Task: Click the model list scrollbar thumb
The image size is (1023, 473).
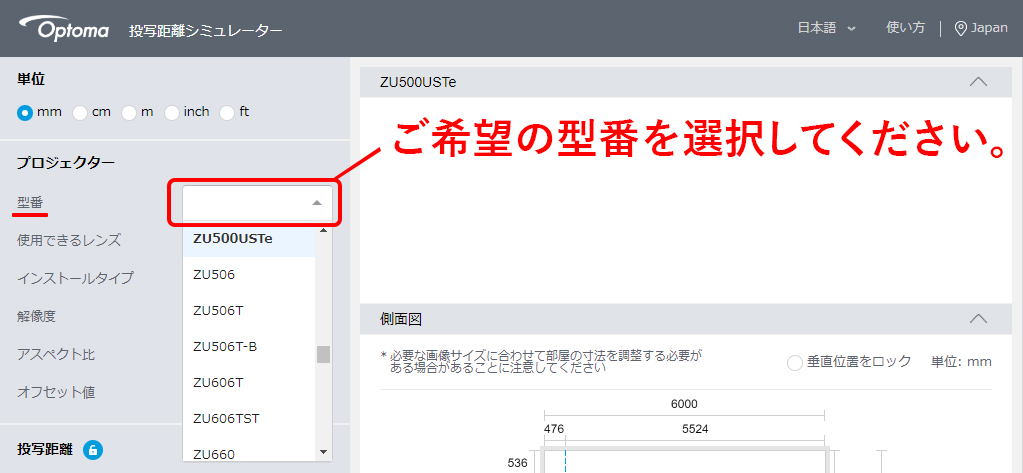Action: click(323, 355)
